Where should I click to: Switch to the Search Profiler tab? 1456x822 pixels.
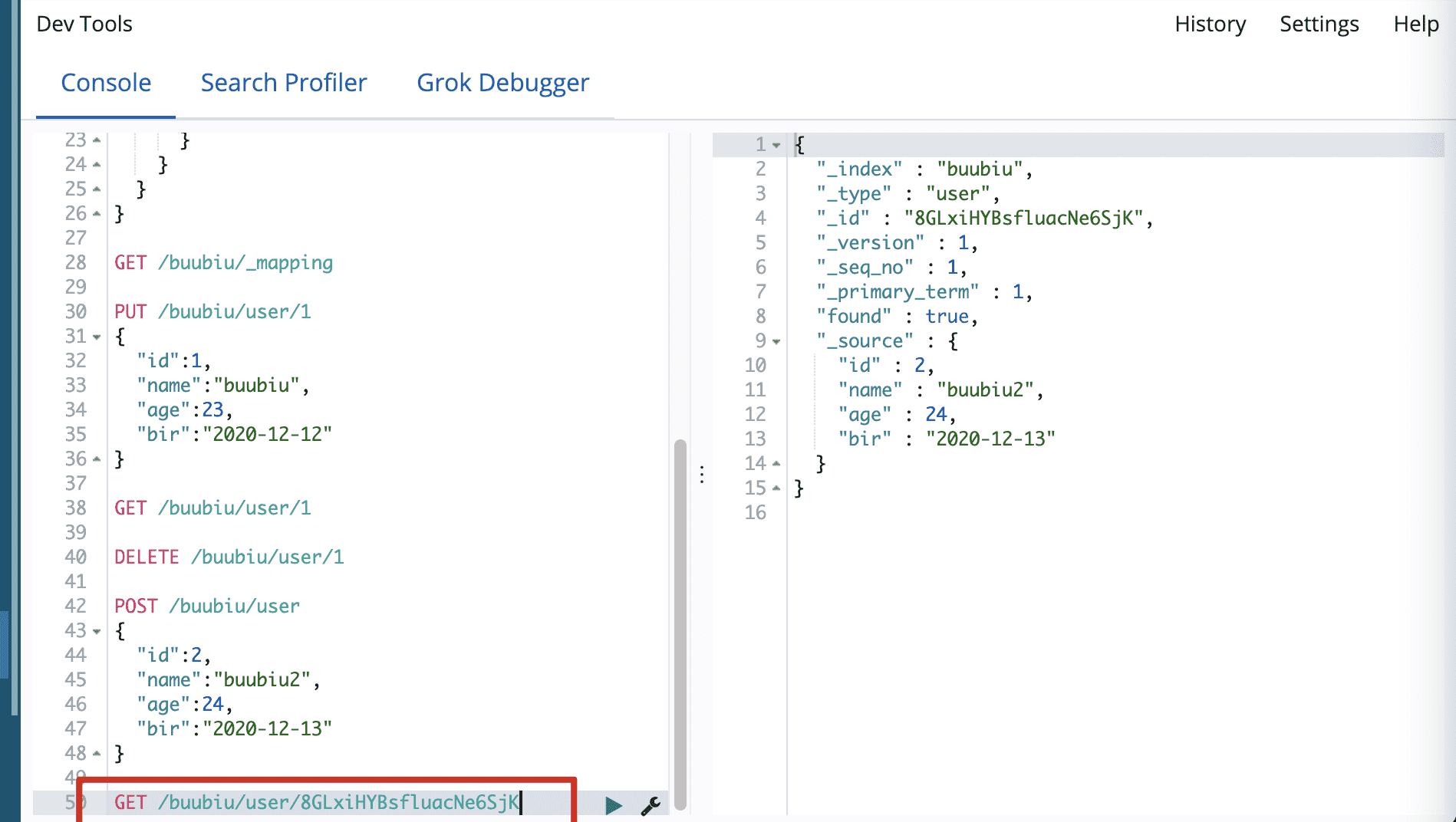(284, 83)
